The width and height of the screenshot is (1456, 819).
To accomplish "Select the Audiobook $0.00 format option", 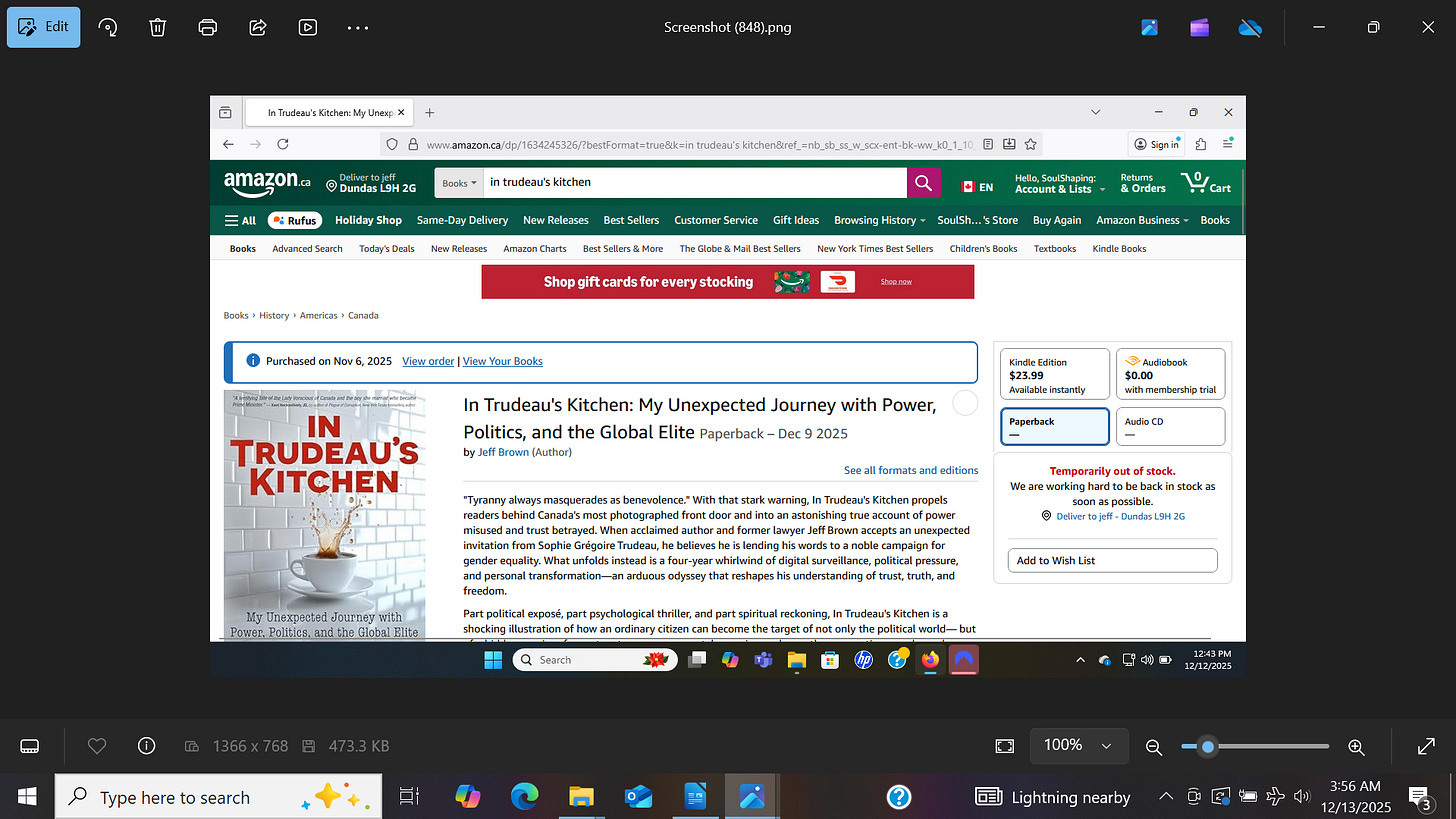I will [1170, 374].
